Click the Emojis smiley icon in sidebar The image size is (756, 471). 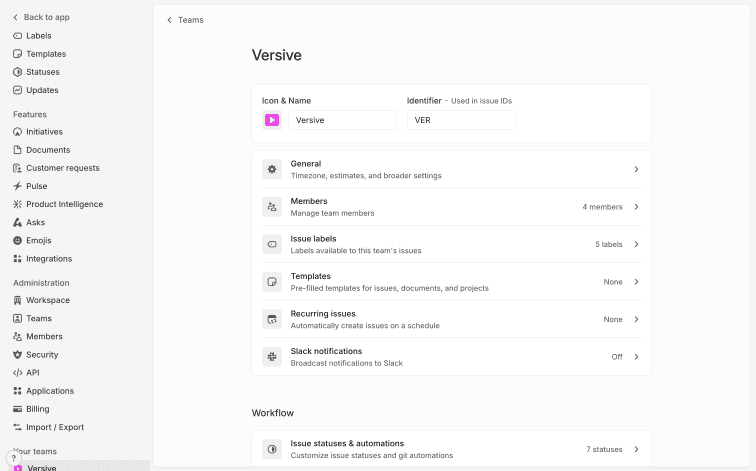click(17, 240)
